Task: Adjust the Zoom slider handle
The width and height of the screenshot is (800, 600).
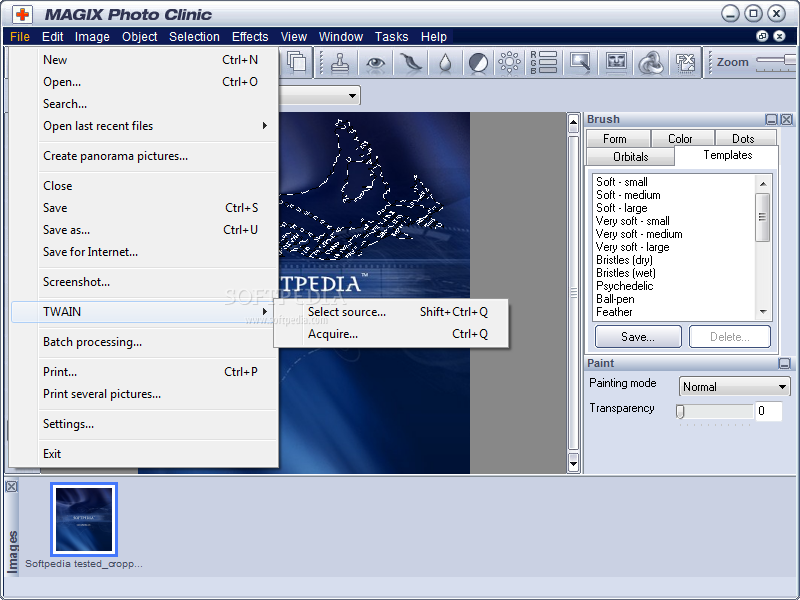Action: click(x=791, y=60)
